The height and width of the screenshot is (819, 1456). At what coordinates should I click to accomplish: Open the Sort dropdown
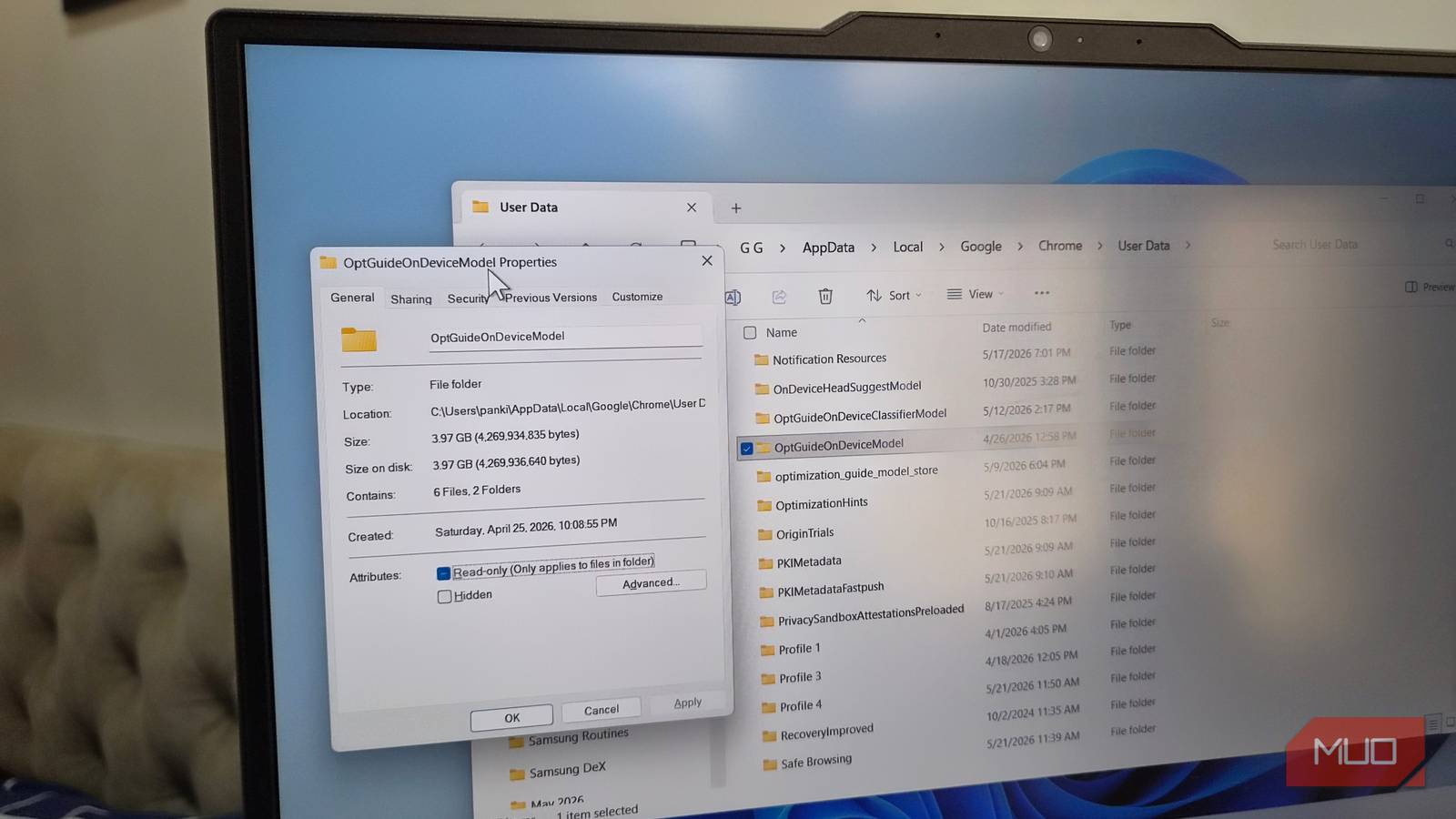coord(894,295)
